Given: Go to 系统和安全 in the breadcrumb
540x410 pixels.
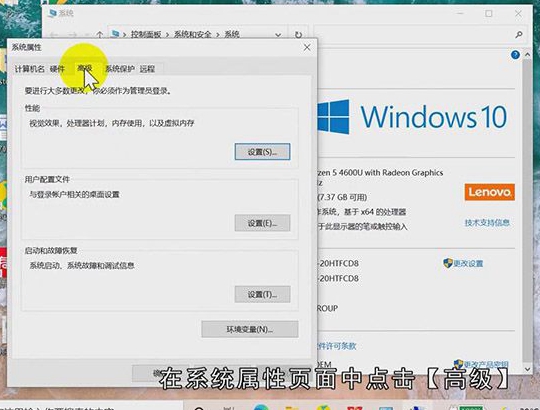Looking at the screenshot, I should coord(192,34).
